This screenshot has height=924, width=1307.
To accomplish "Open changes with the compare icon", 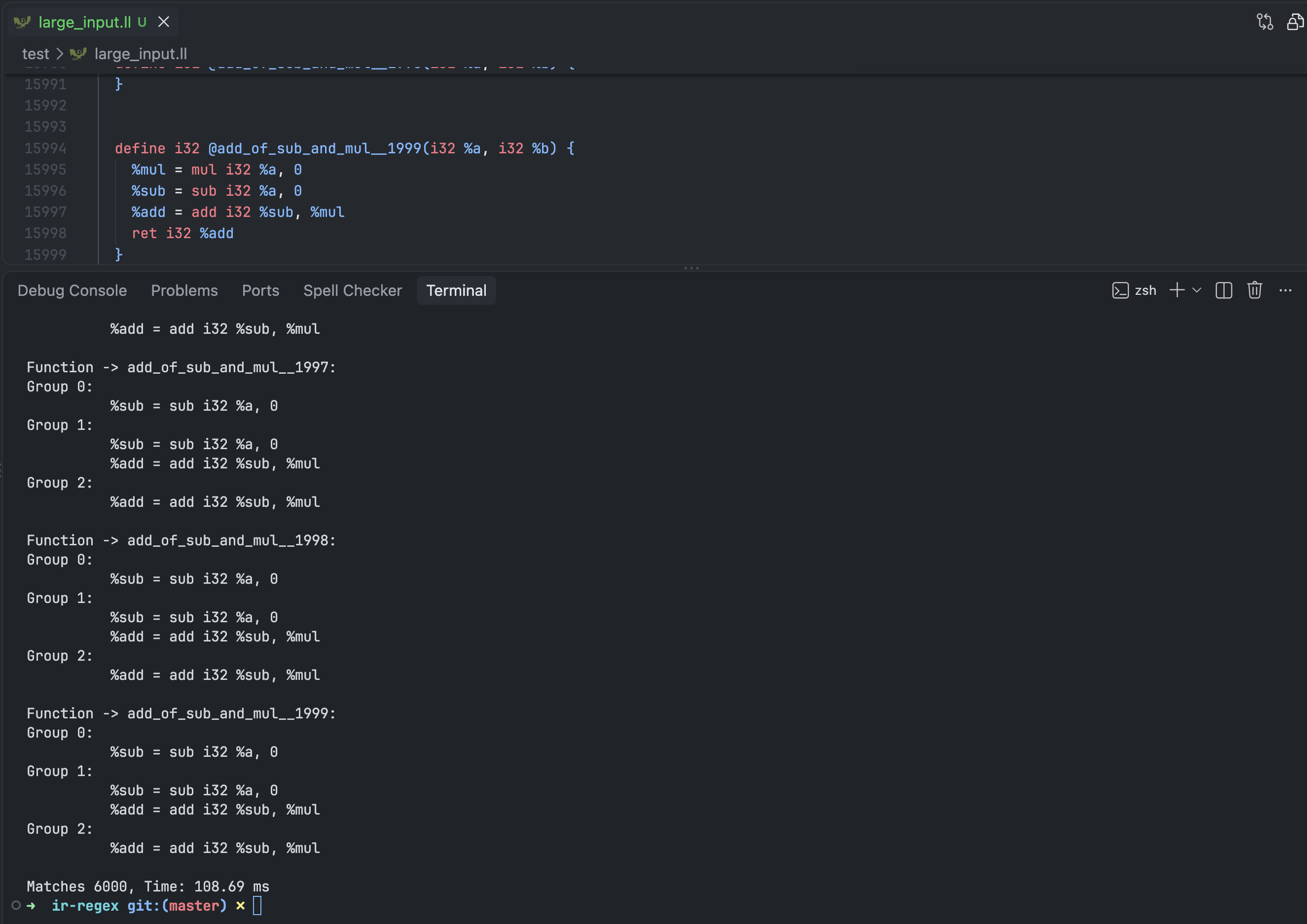I will (x=1264, y=22).
